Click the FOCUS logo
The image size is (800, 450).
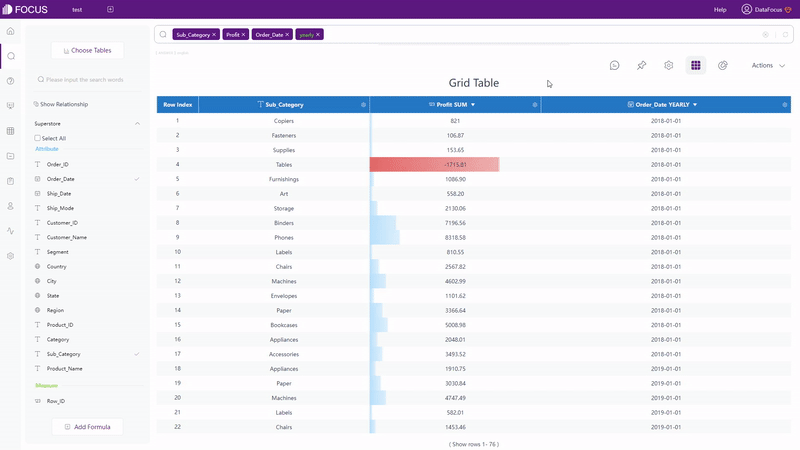point(25,10)
